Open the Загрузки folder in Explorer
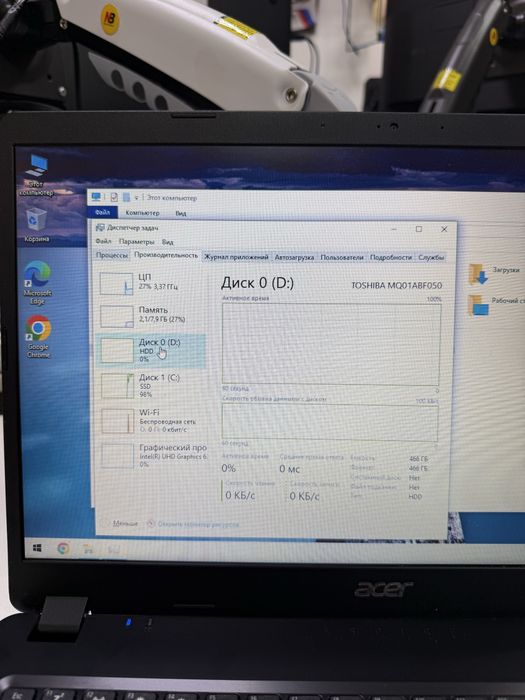The width and height of the screenshot is (525, 700). coord(493,273)
